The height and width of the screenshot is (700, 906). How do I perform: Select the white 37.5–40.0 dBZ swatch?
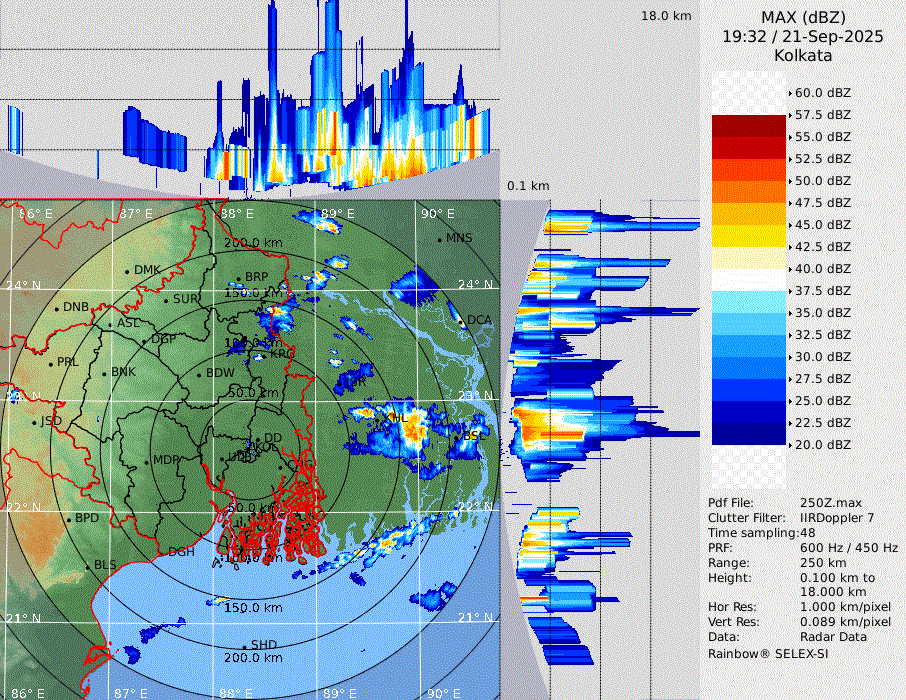point(749,280)
